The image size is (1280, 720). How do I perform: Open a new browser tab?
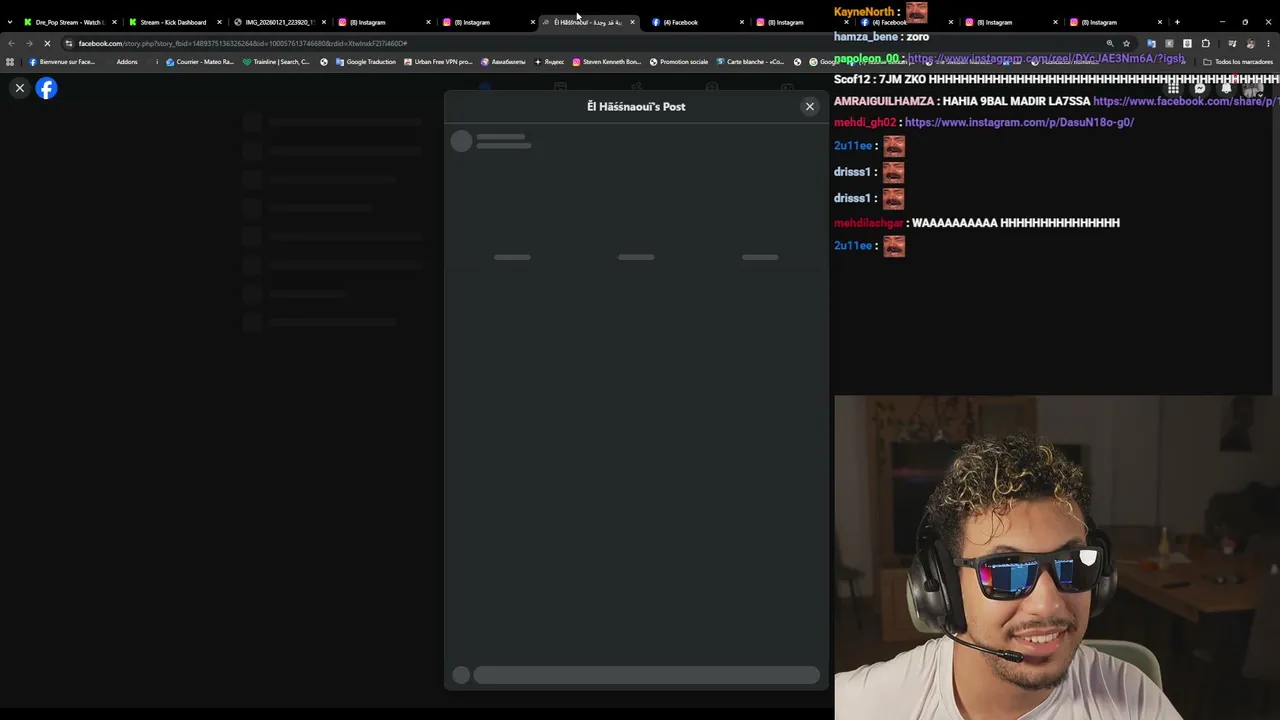point(1177,22)
